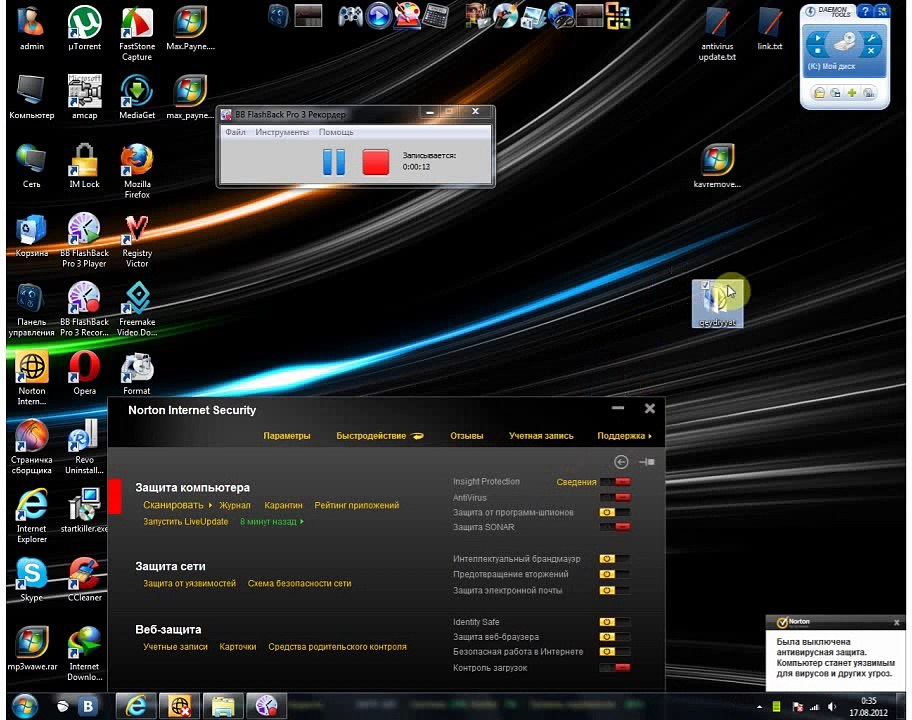Viewport: 912px width, 720px height.
Task: Click the Paint palette icon in top dock
Action: pos(408,16)
